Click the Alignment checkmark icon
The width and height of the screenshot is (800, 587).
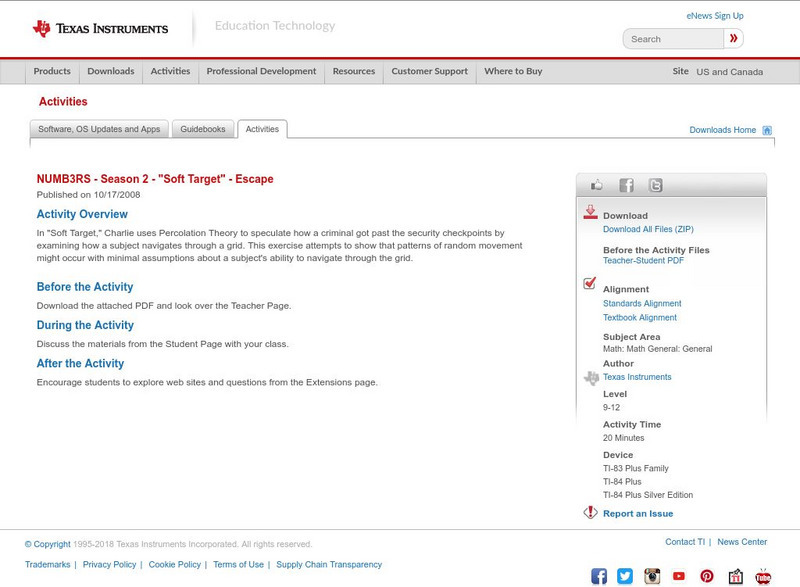(589, 283)
